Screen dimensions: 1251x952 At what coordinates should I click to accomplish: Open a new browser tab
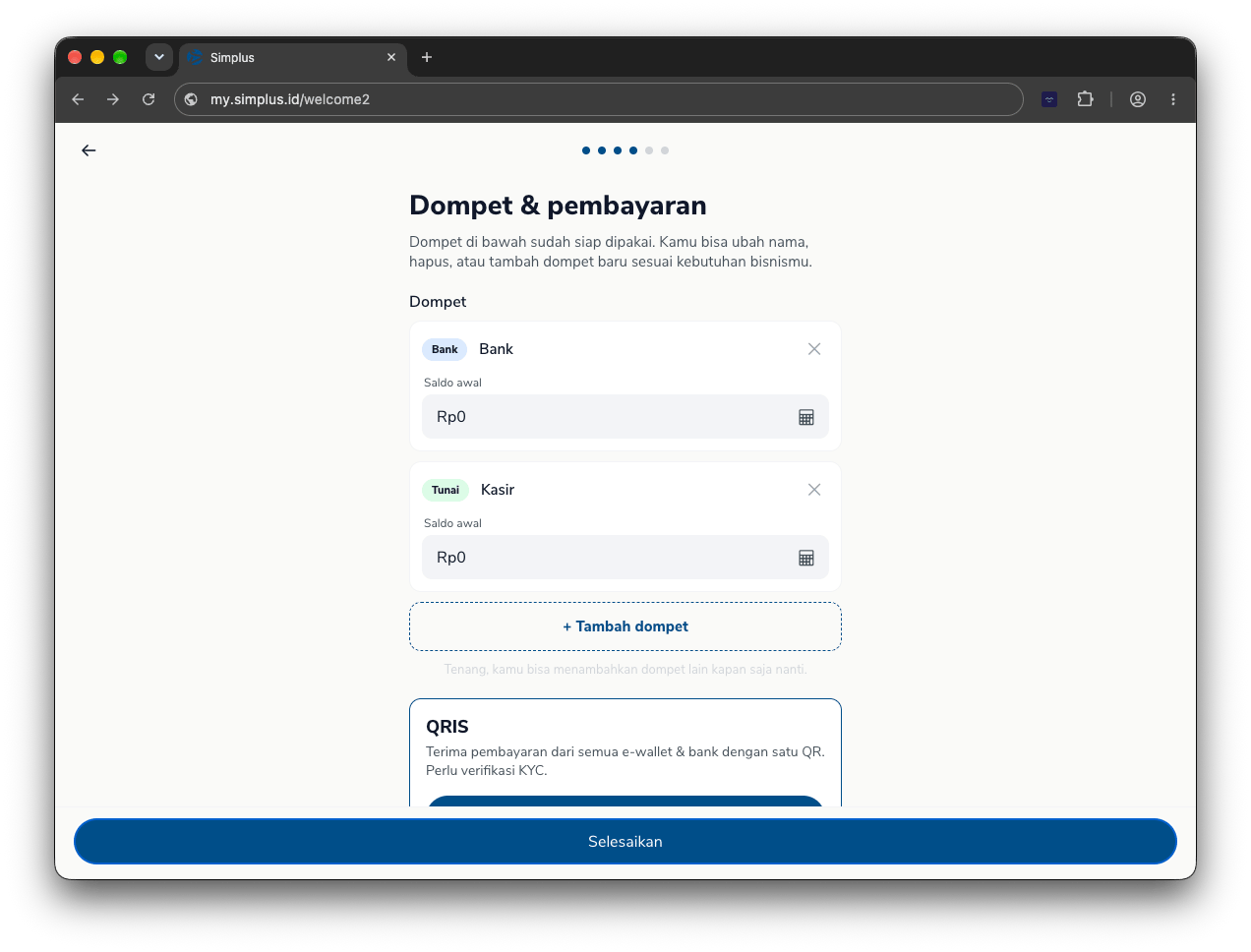coord(427,57)
